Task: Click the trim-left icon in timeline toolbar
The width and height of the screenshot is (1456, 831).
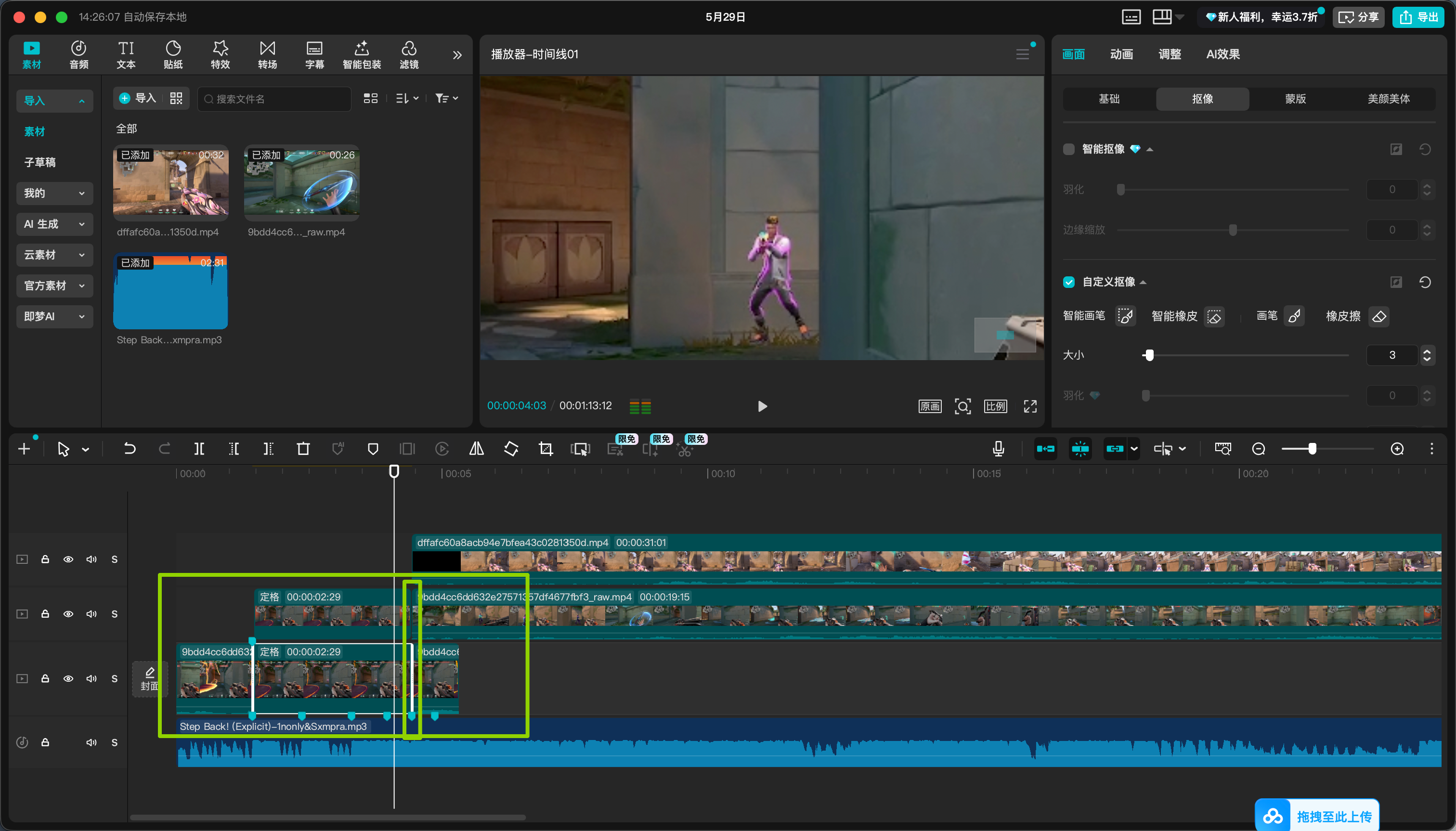Action: coord(234,449)
